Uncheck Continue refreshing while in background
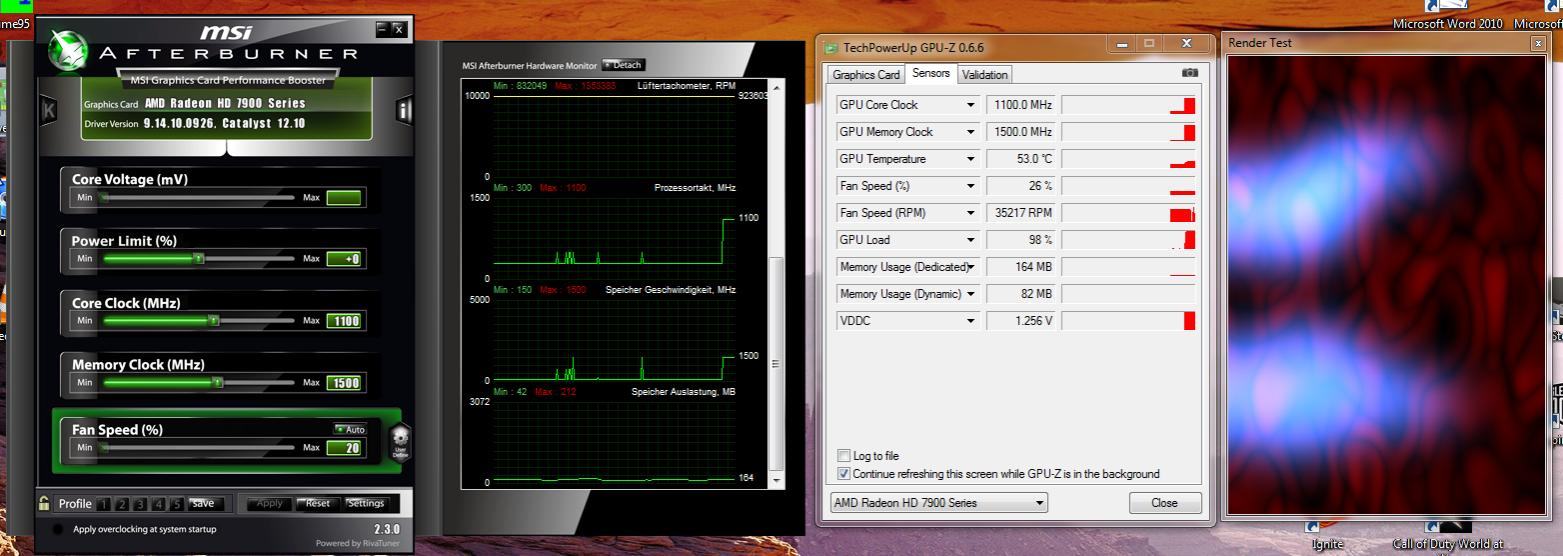Viewport: 1563px width, 556px height. point(844,474)
